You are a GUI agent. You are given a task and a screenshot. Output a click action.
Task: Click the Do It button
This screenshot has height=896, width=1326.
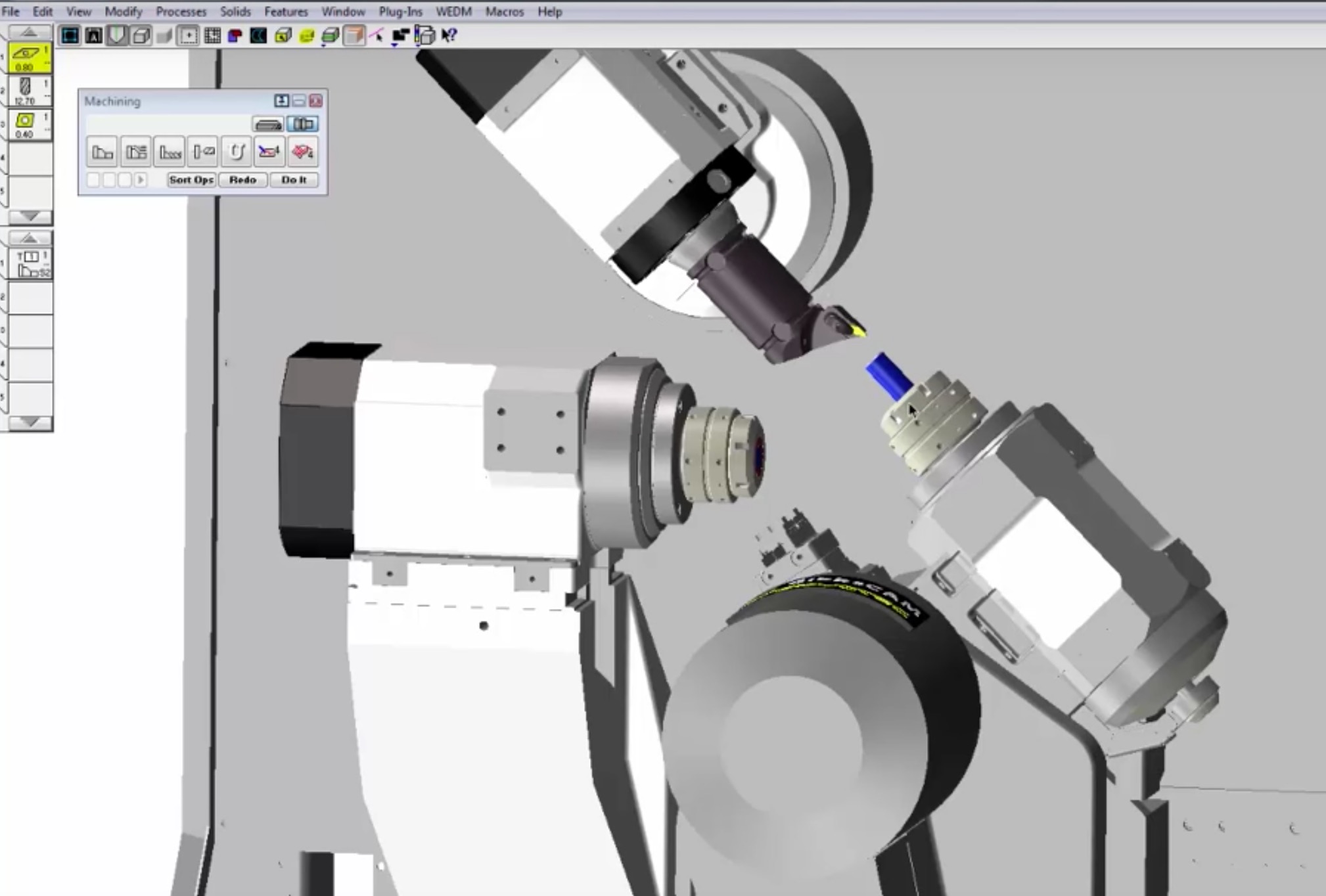coord(294,180)
